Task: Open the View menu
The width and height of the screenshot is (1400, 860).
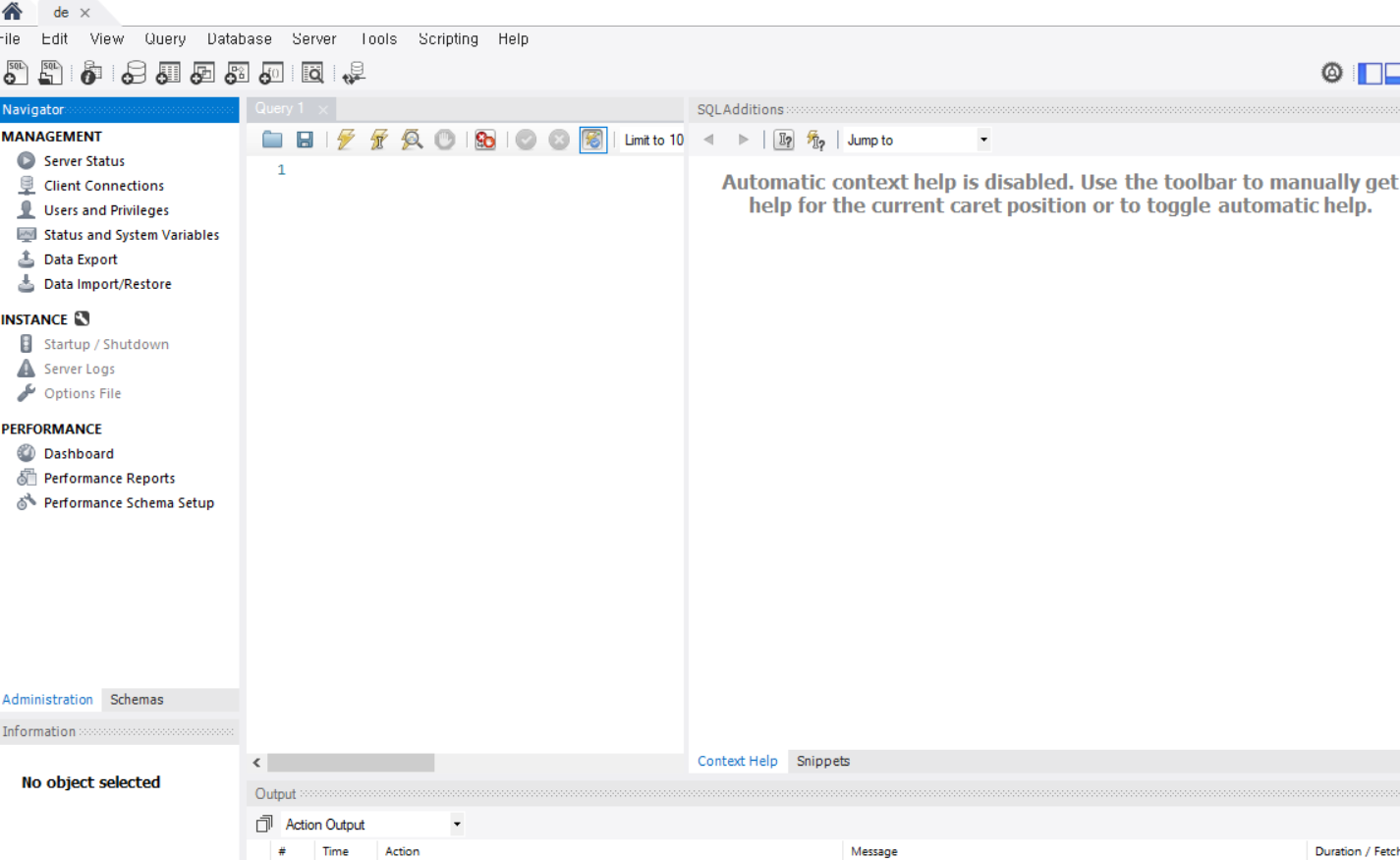Action: point(107,39)
